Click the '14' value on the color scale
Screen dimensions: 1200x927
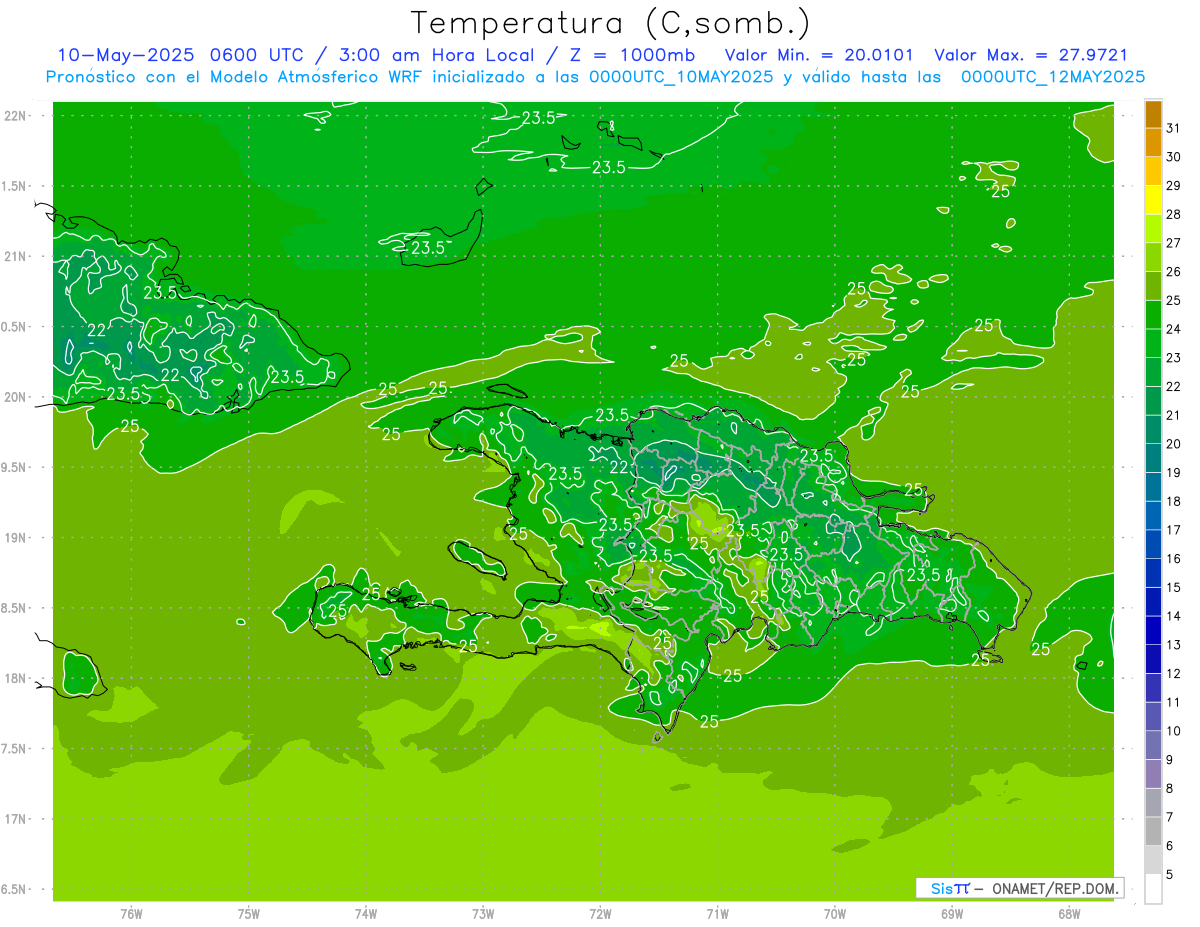click(x=1174, y=616)
